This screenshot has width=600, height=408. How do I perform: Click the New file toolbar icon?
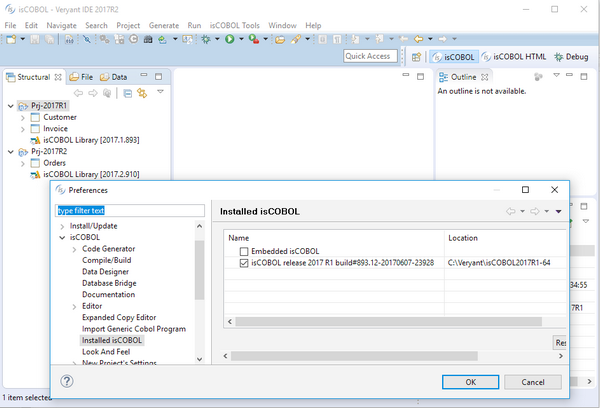coord(11,39)
